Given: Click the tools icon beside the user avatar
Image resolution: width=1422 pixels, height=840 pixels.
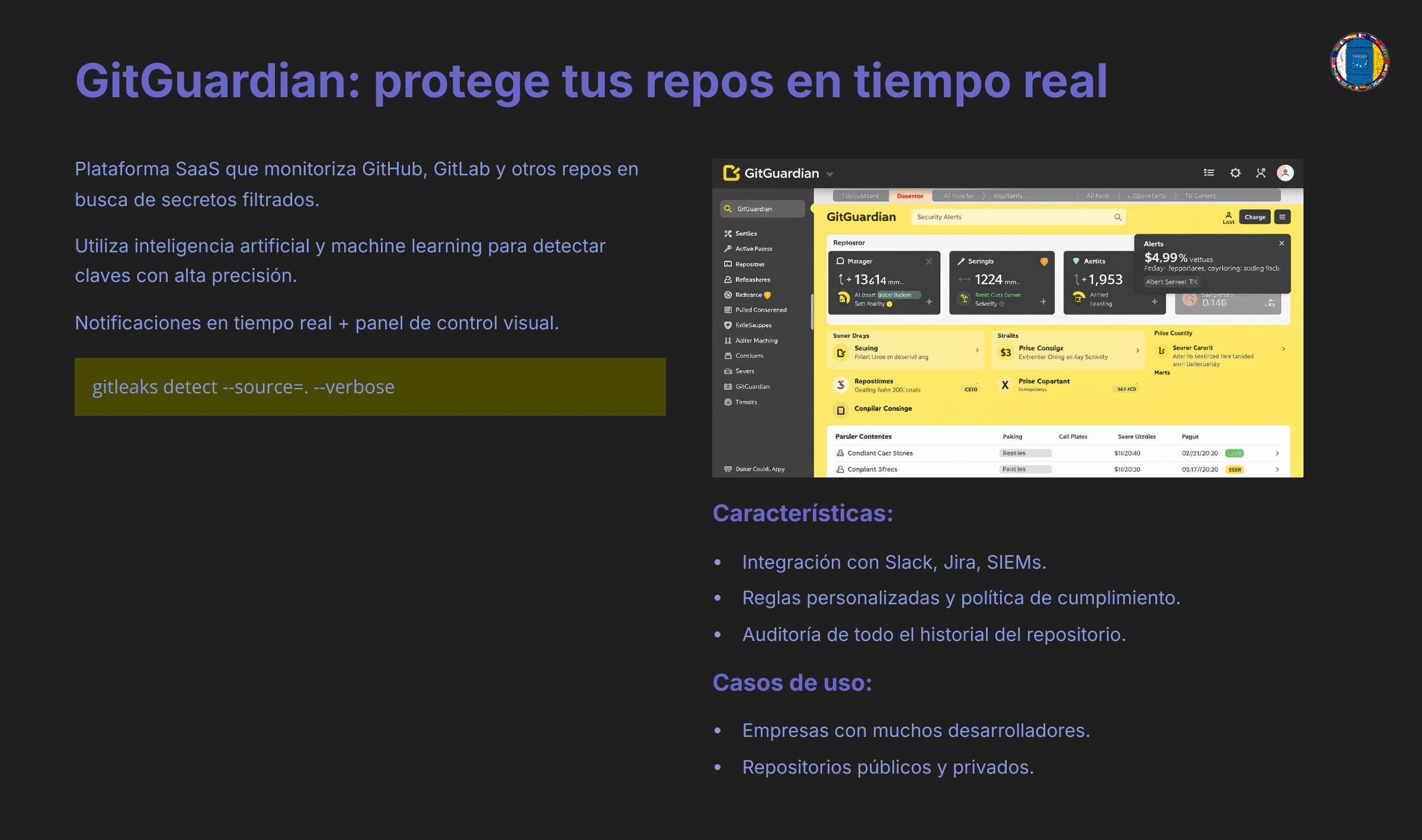Looking at the screenshot, I should pyautogui.click(x=1261, y=173).
